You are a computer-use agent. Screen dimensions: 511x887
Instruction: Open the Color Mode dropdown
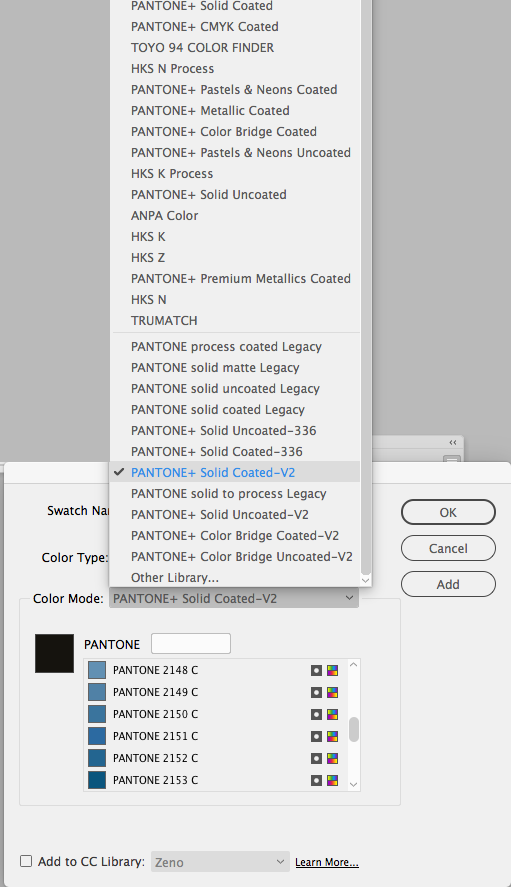tap(234, 598)
